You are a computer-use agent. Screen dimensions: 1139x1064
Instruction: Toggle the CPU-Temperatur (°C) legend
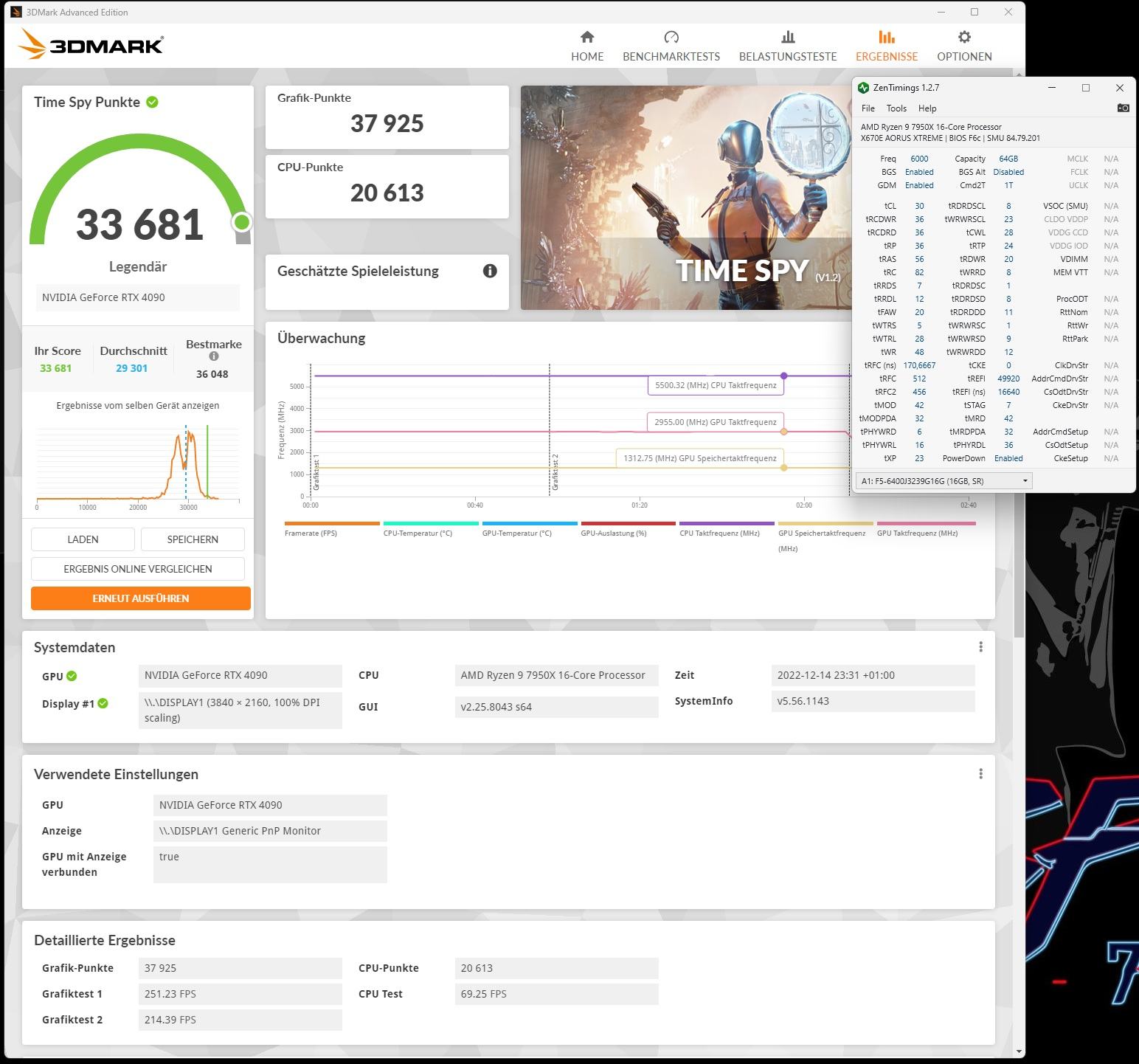pos(431,529)
